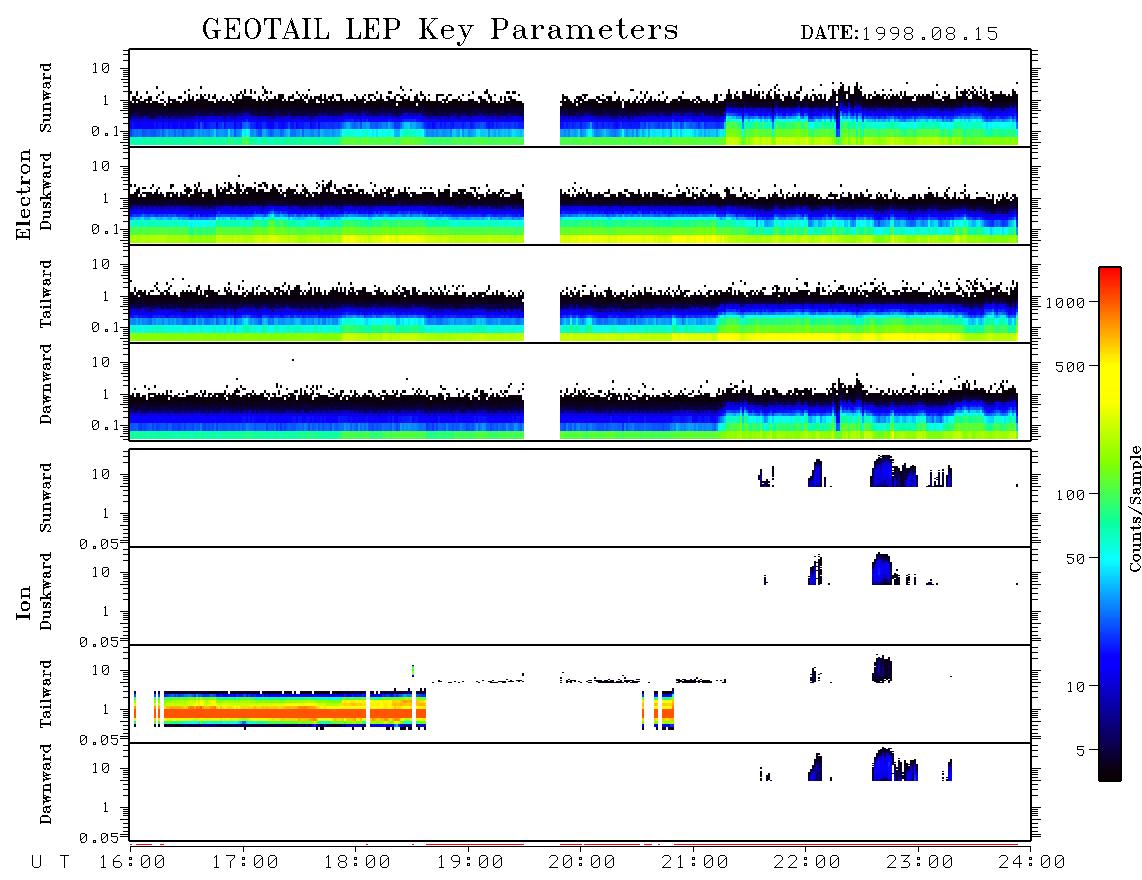Screen dimensions: 1142x880
Task: Click the '24:00' time axis label
Action: click(1032, 862)
